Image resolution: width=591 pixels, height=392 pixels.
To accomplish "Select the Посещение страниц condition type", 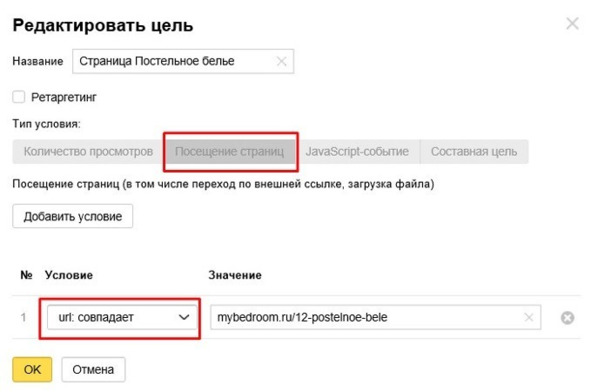I will pos(230,152).
